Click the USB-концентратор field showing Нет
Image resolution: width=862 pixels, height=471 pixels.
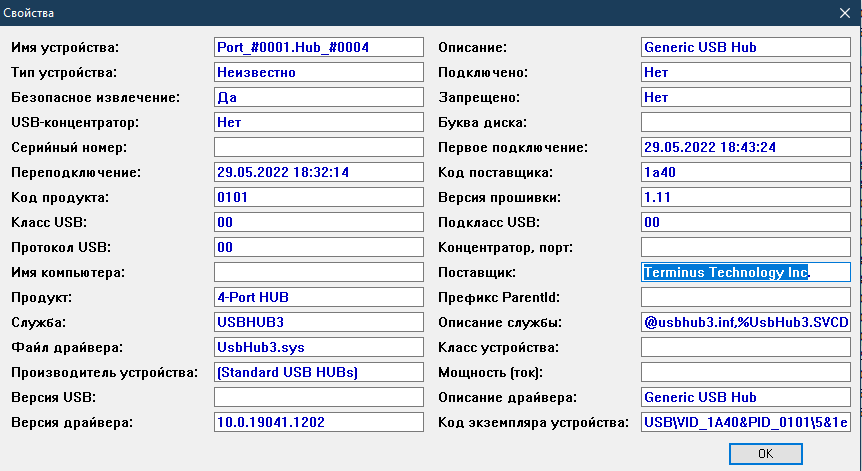click(319, 122)
